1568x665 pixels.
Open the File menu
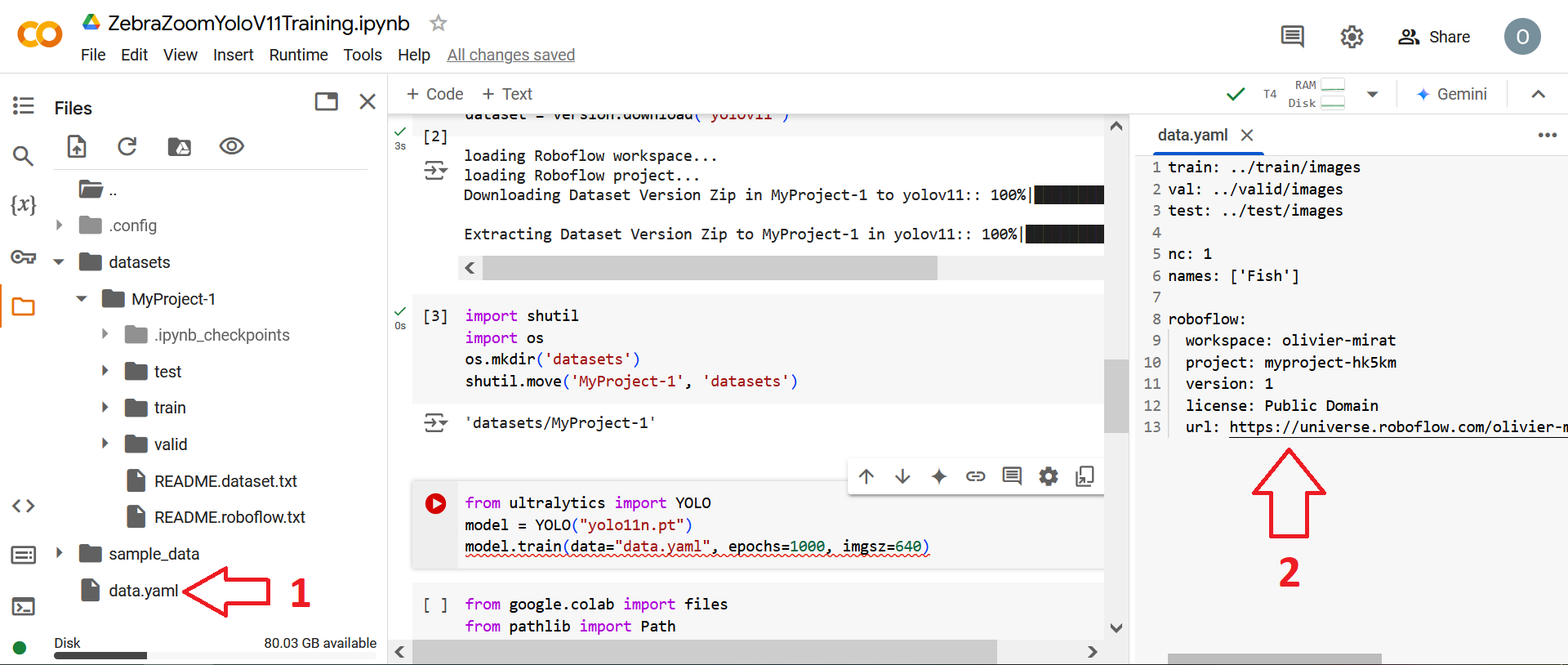coord(93,55)
